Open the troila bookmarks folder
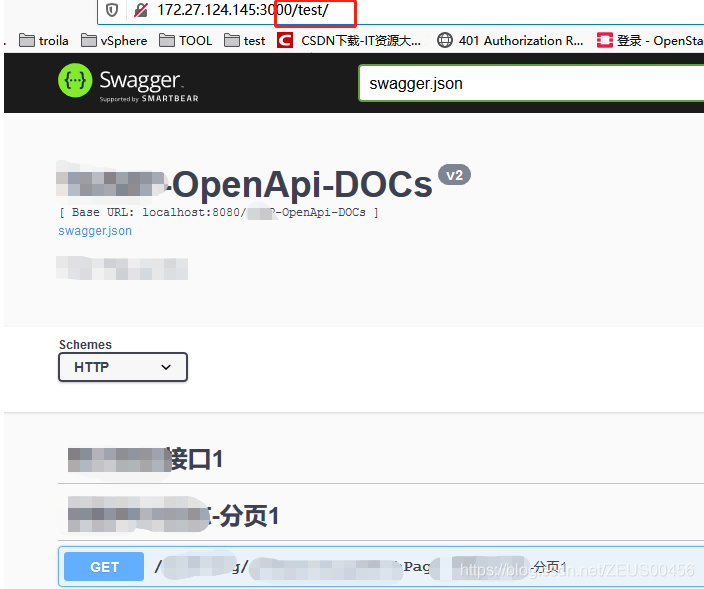 click(44, 41)
